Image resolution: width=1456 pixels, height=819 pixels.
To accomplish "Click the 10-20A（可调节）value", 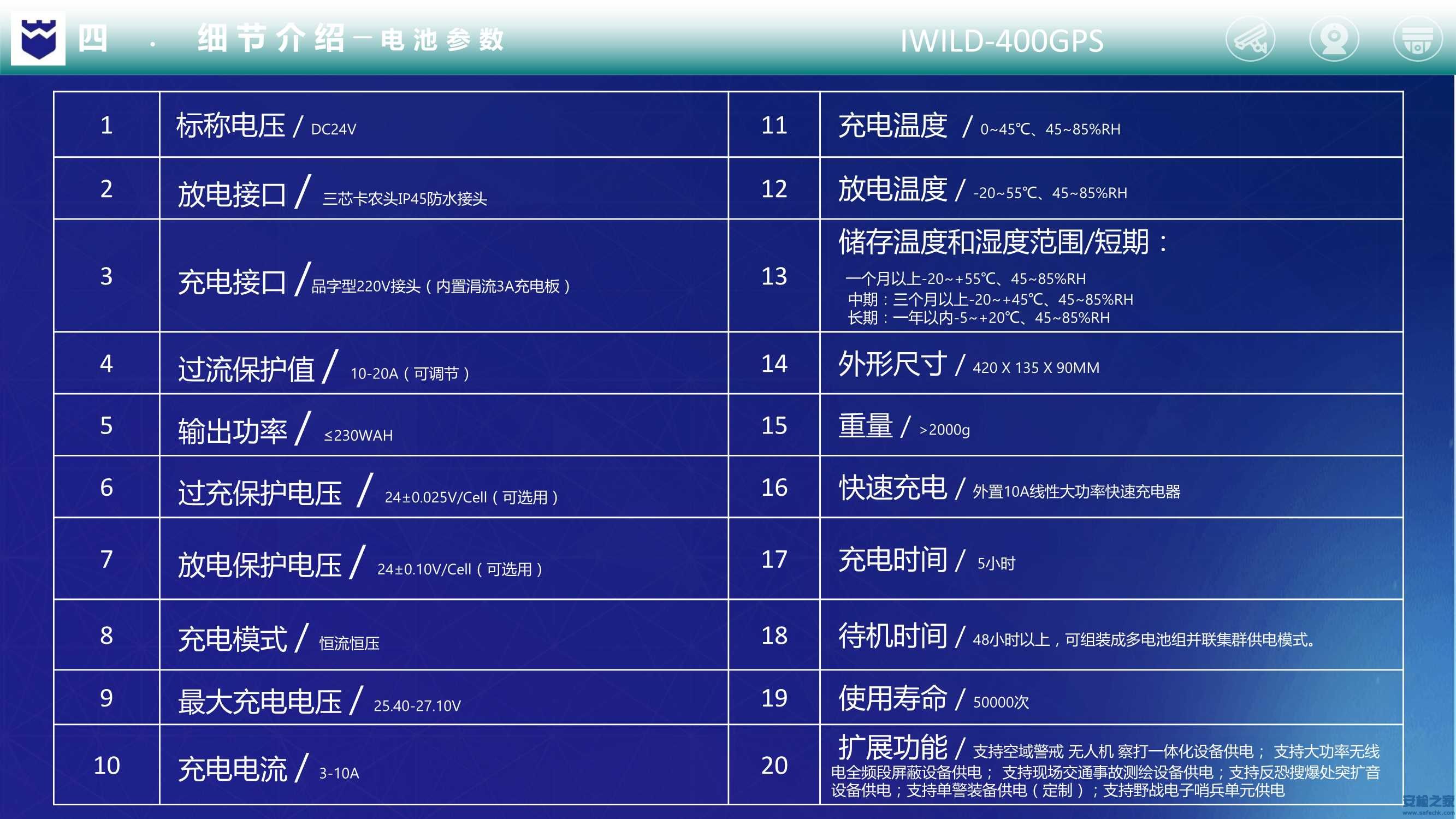I will click(x=410, y=373).
